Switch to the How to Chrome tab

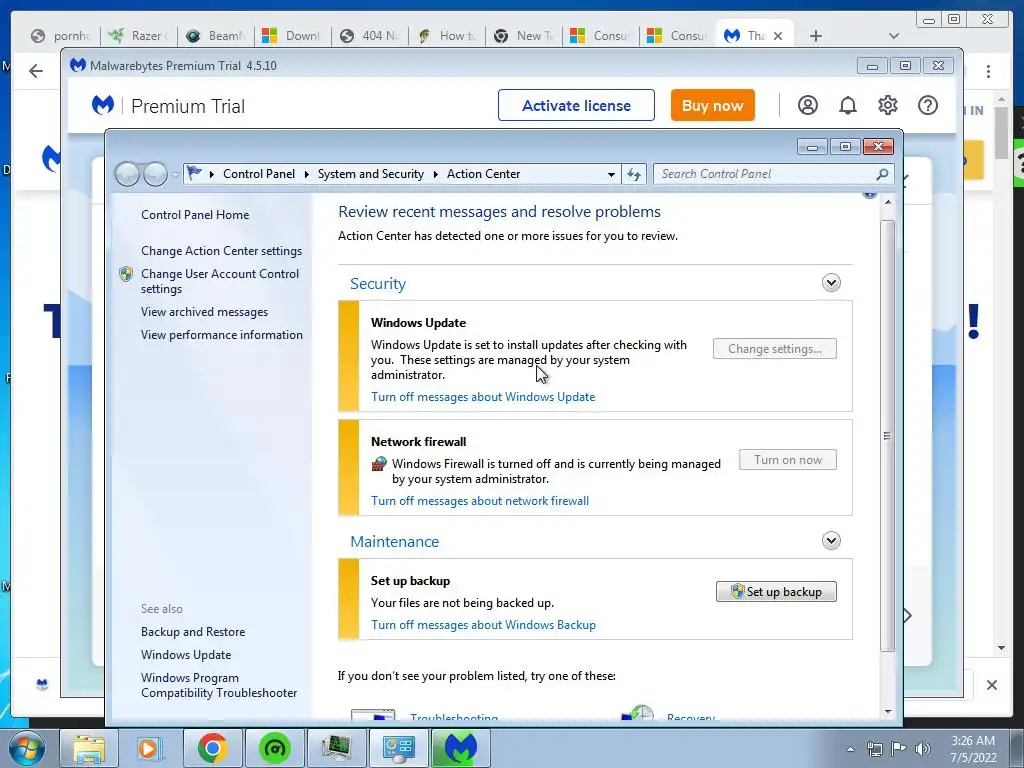point(446,36)
